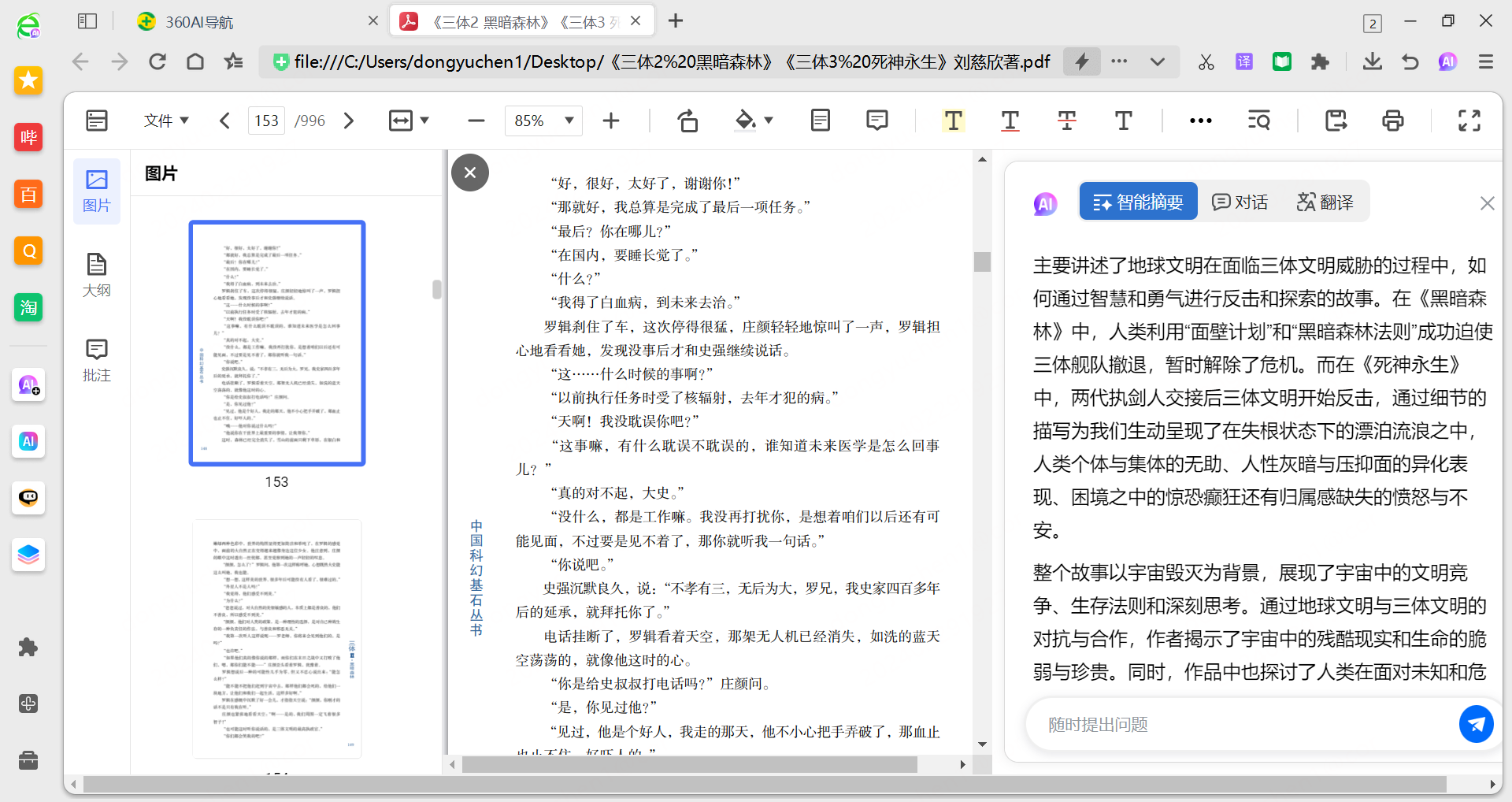Image resolution: width=1512 pixels, height=802 pixels.
Task: Switch to the 翻译 tab
Action: pyautogui.click(x=1325, y=202)
